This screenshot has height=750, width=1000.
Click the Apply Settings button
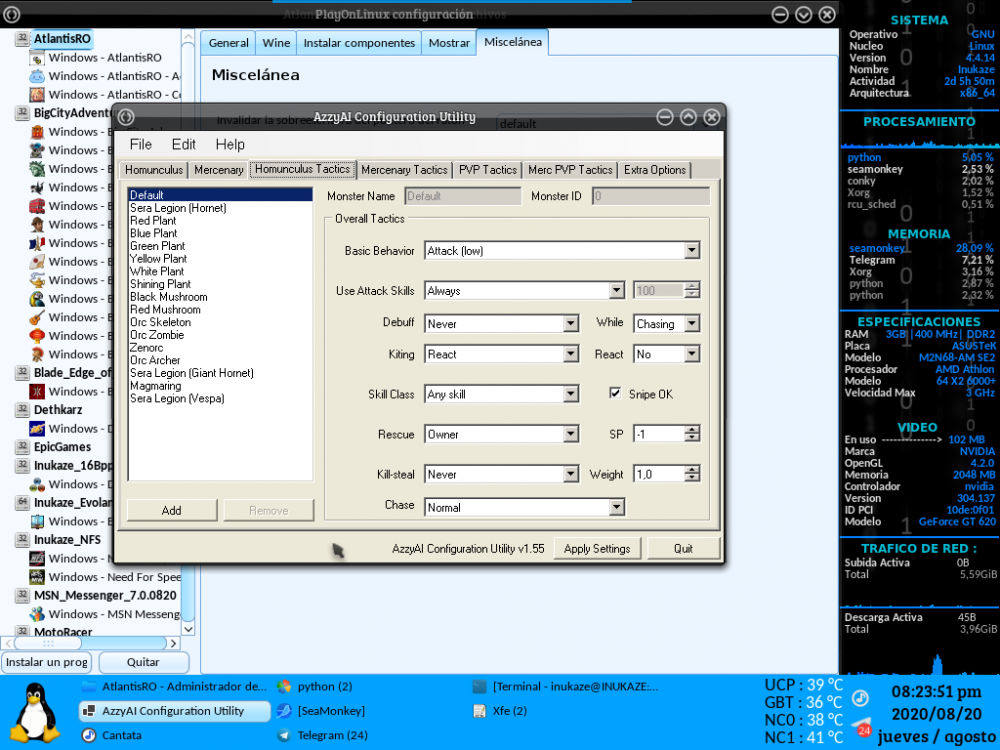597,549
